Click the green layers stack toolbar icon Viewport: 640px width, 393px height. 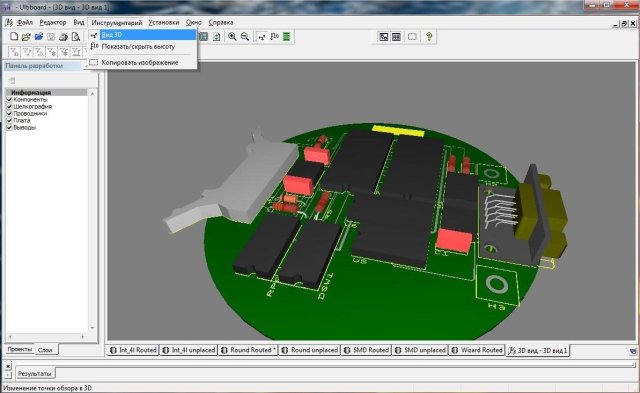click(287, 37)
